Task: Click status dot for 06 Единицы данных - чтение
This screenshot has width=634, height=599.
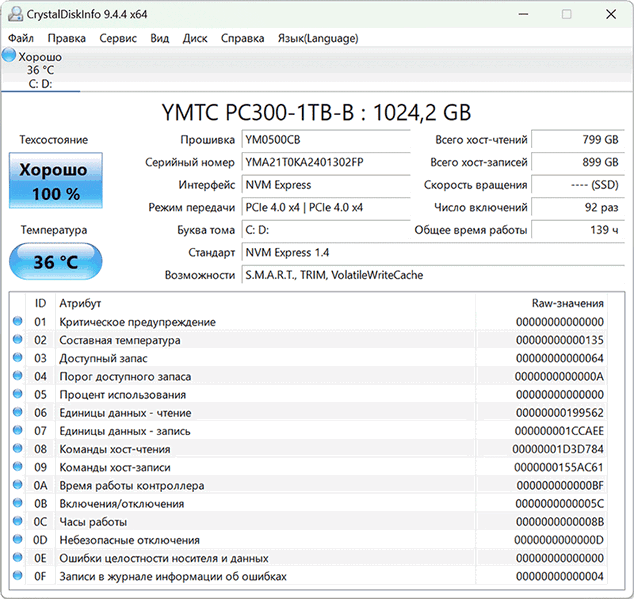Action: point(17,412)
